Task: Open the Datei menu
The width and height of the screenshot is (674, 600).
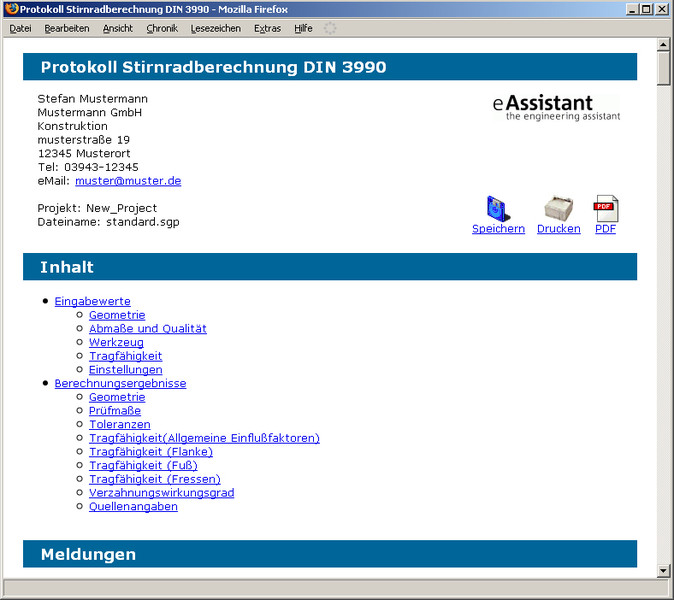Action: point(21,29)
